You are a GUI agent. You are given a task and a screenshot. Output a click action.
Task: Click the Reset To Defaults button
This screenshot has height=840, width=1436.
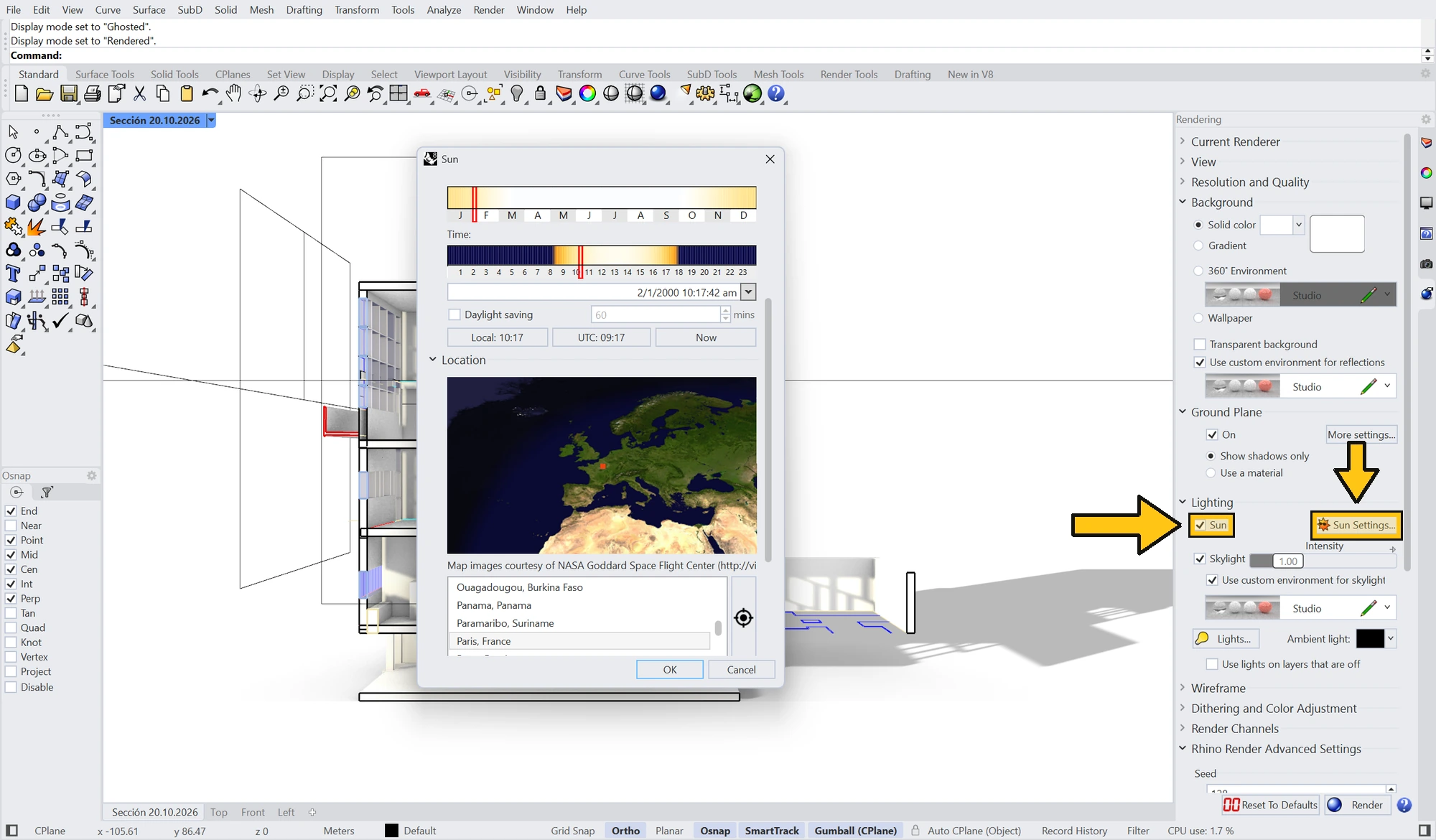[x=1270, y=805]
